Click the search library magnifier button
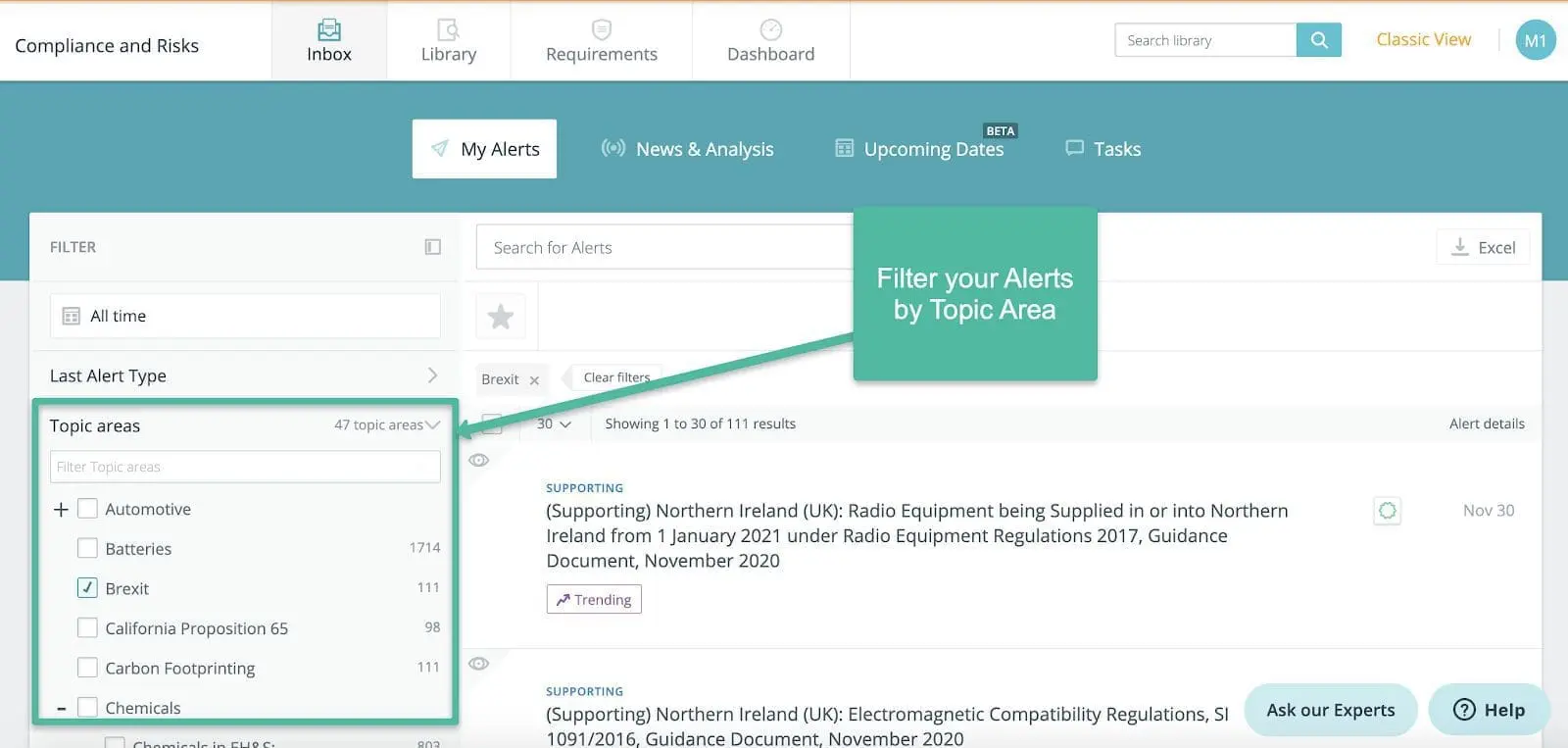The width and height of the screenshot is (1568, 748). (1318, 40)
